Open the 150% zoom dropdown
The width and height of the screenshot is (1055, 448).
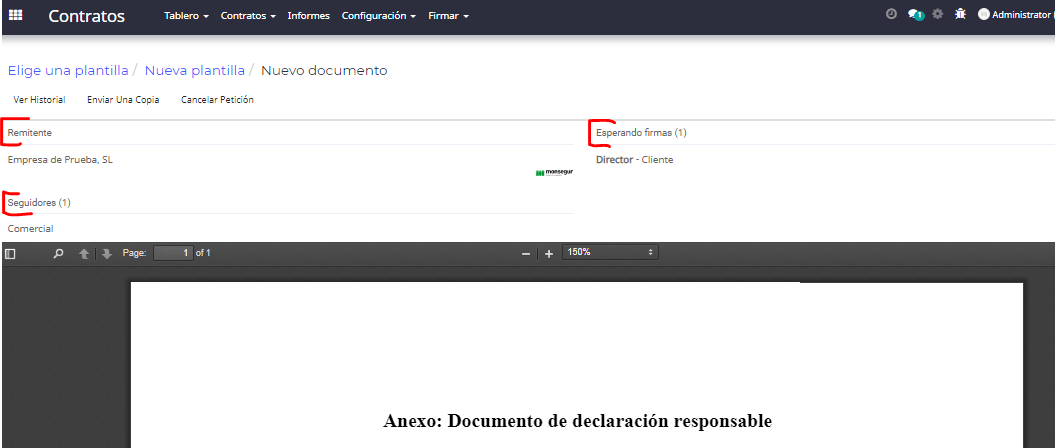[610, 252]
